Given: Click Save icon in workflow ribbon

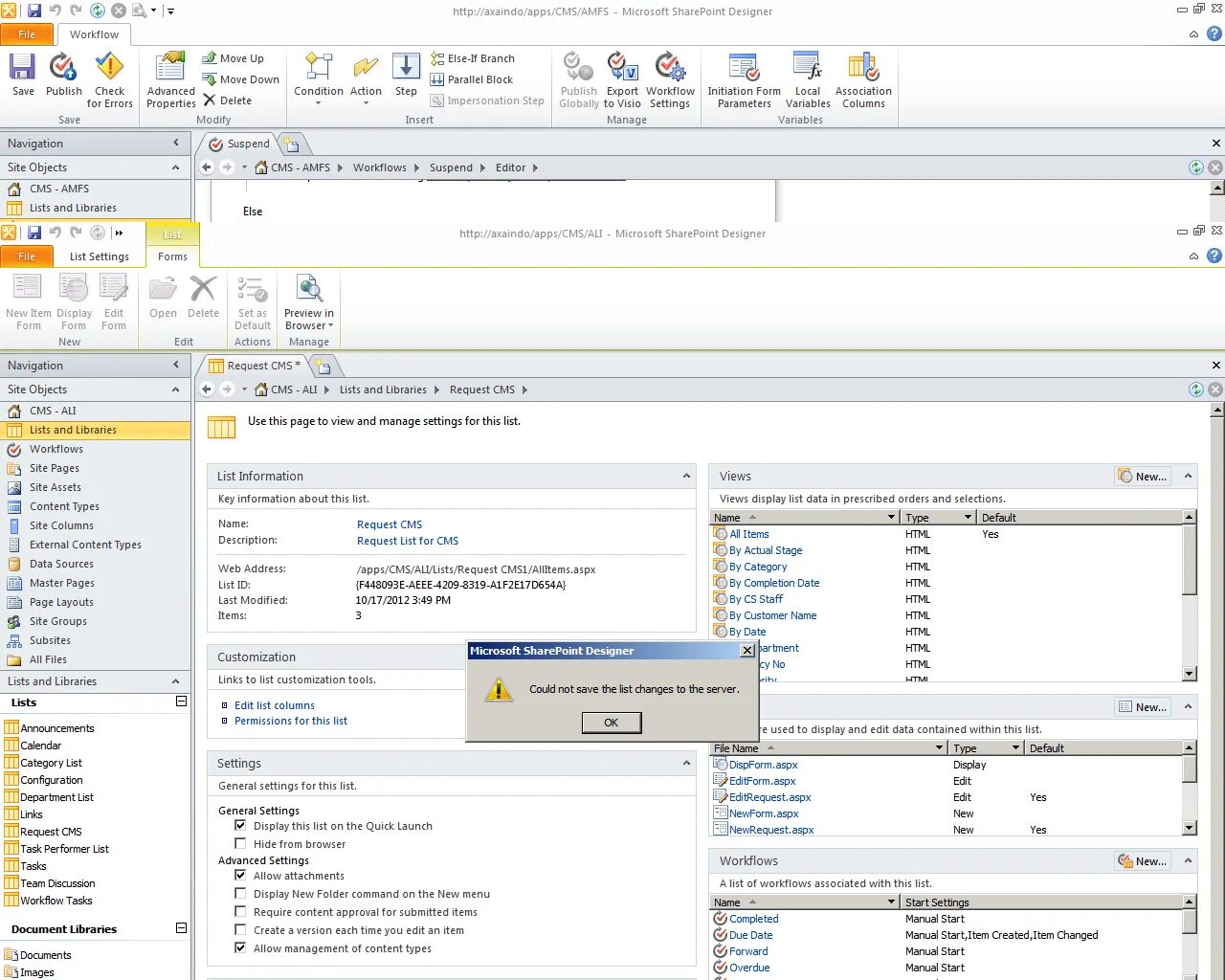Looking at the screenshot, I should [x=23, y=75].
